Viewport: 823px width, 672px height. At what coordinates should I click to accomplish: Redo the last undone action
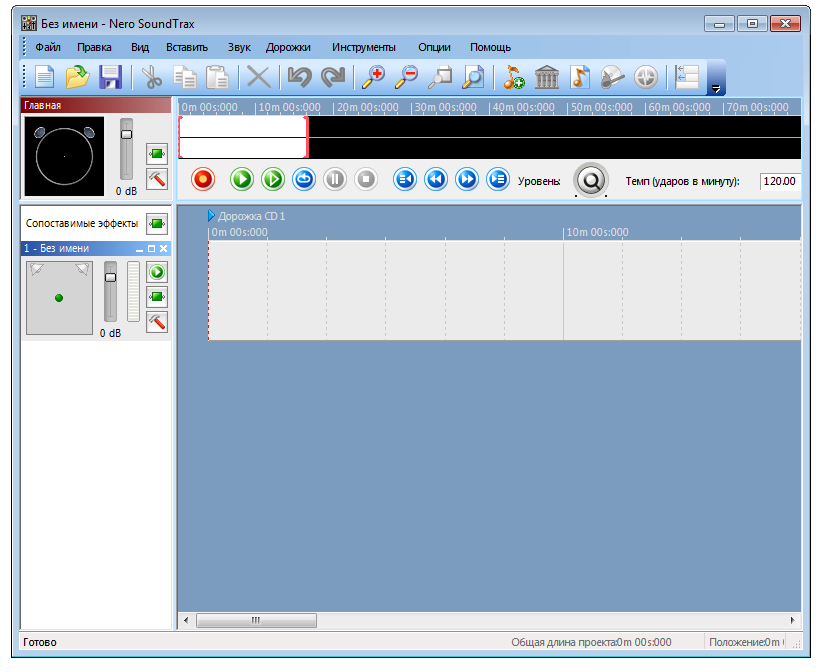tap(333, 77)
